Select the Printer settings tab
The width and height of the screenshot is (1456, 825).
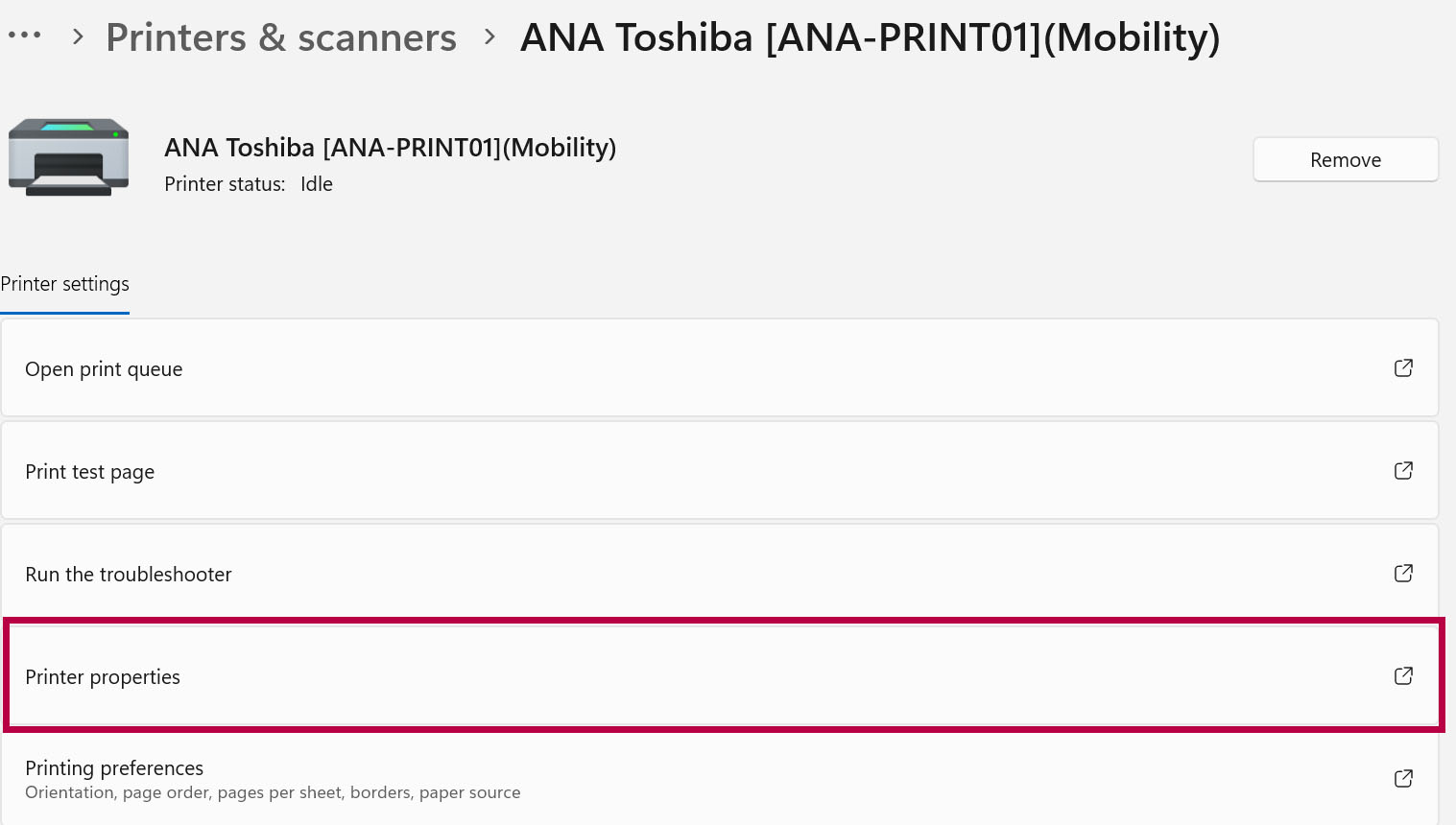[64, 284]
